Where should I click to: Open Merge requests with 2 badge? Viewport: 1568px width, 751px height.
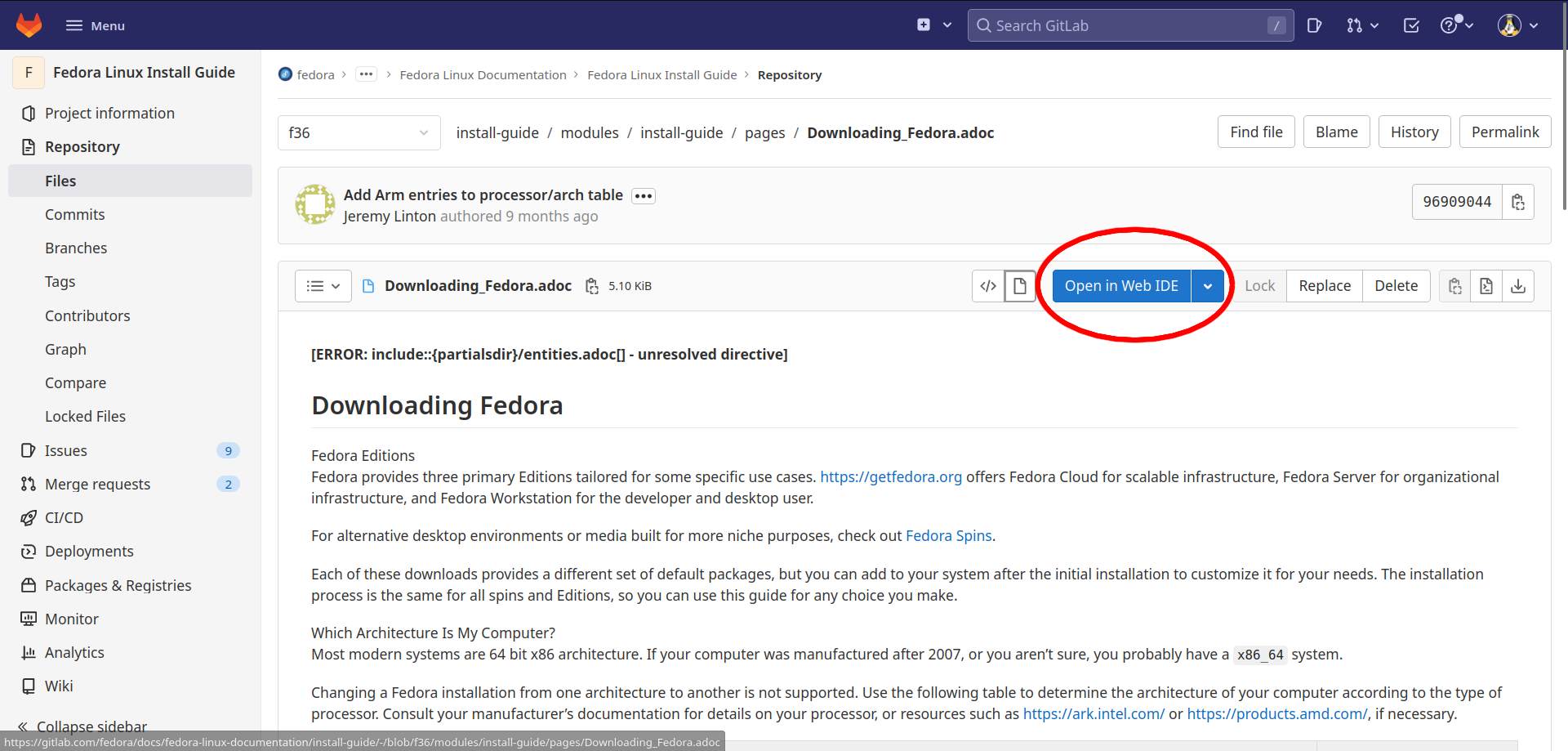pyautogui.click(x=131, y=484)
